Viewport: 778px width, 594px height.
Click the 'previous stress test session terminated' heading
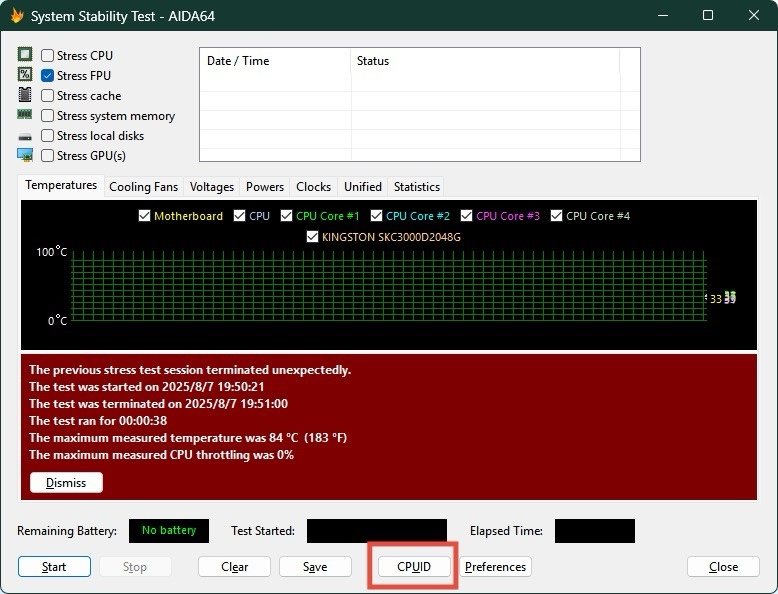tap(190, 370)
